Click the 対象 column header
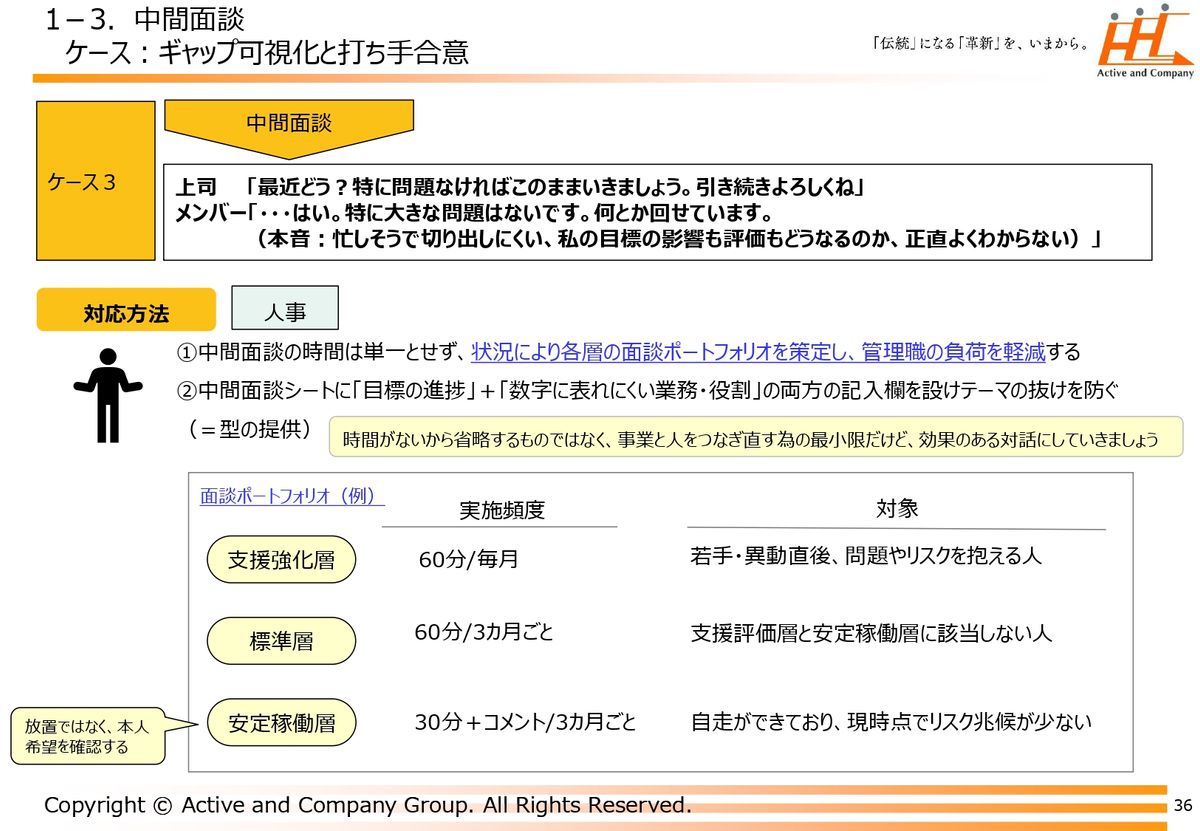 coord(896,508)
